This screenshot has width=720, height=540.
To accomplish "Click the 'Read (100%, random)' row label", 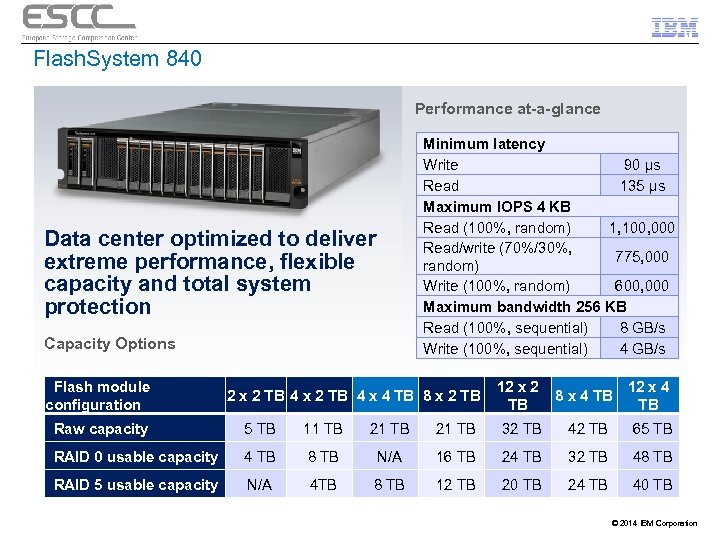I will pos(496,228).
